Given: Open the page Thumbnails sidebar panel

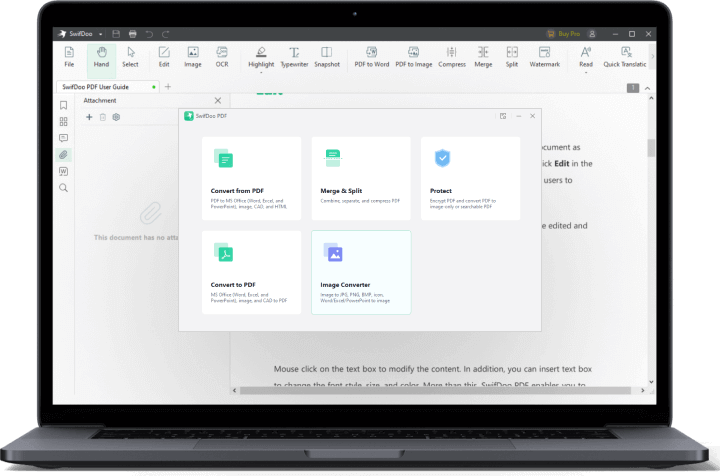Looking at the screenshot, I should coord(63,122).
